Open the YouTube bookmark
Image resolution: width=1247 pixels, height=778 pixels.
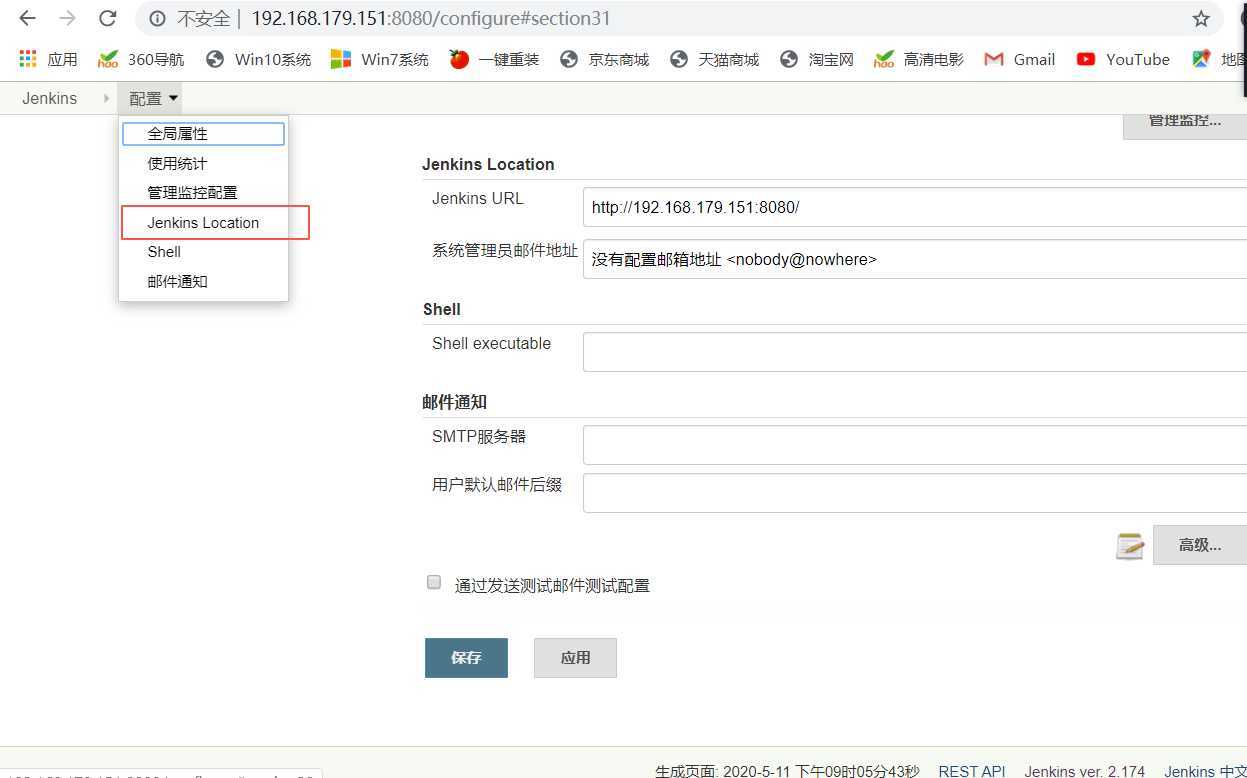pos(1123,59)
